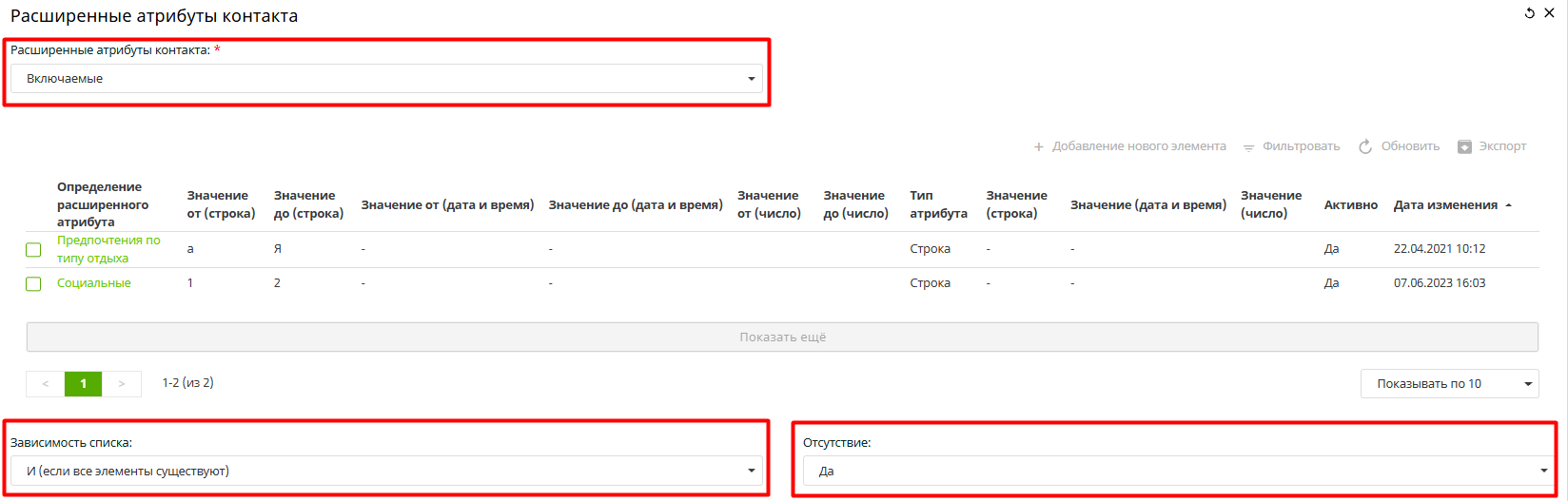Sort by the Активно column header

[x=1350, y=205]
